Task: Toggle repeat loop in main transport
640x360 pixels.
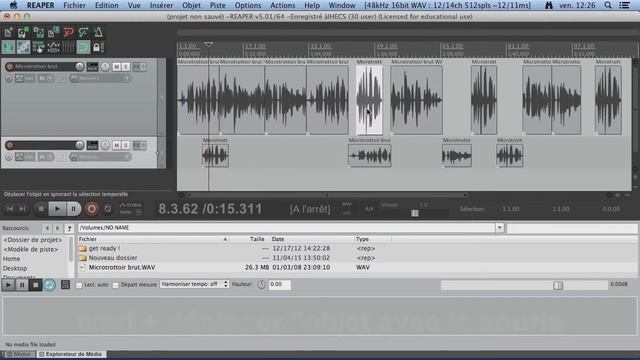Action: coord(108,209)
